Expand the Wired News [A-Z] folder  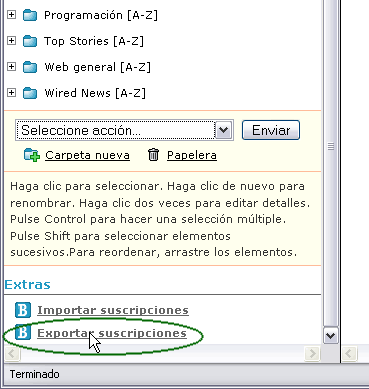(x=12, y=93)
